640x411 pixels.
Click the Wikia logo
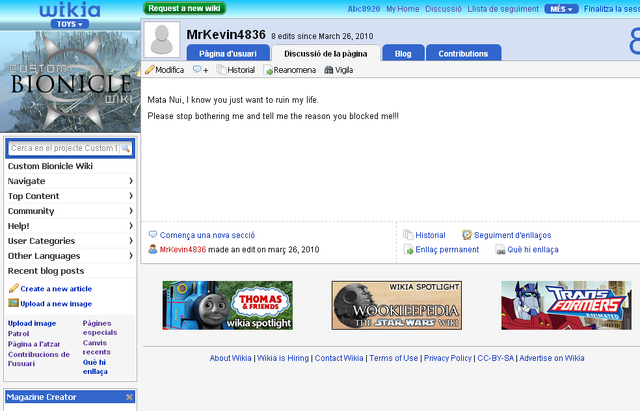70,10
